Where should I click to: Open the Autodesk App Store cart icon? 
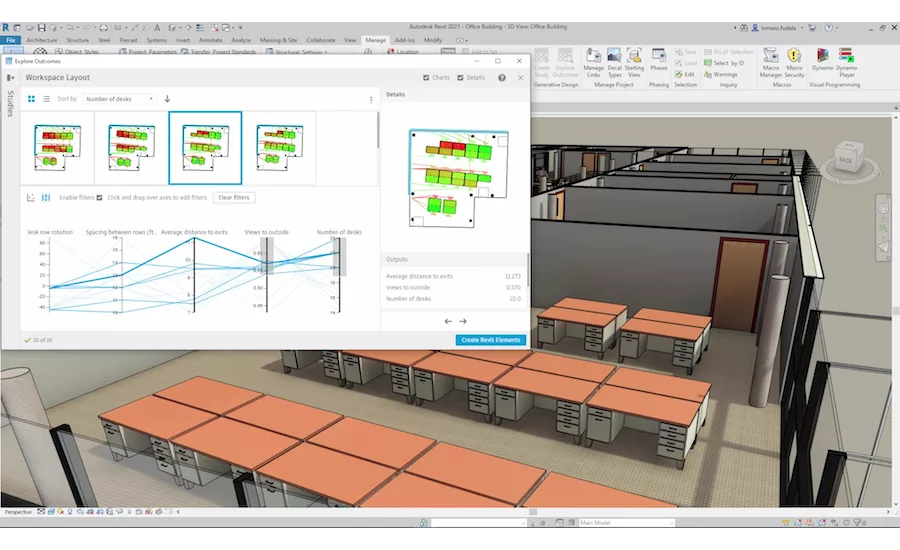tap(812, 27)
